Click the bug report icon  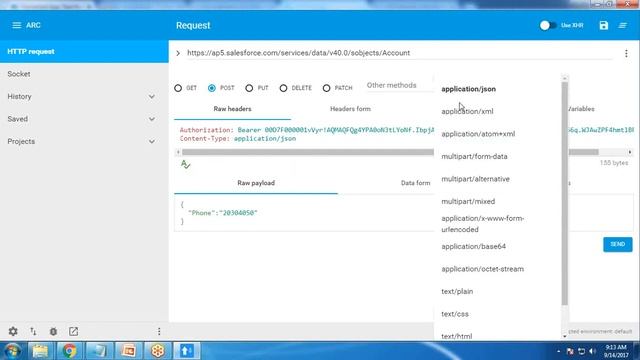click(x=53, y=331)
